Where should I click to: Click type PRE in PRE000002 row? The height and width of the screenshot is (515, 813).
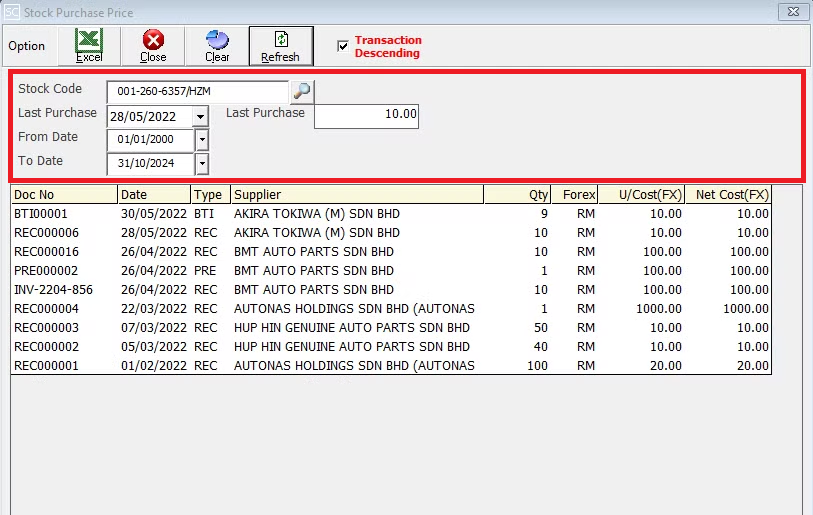205,271
